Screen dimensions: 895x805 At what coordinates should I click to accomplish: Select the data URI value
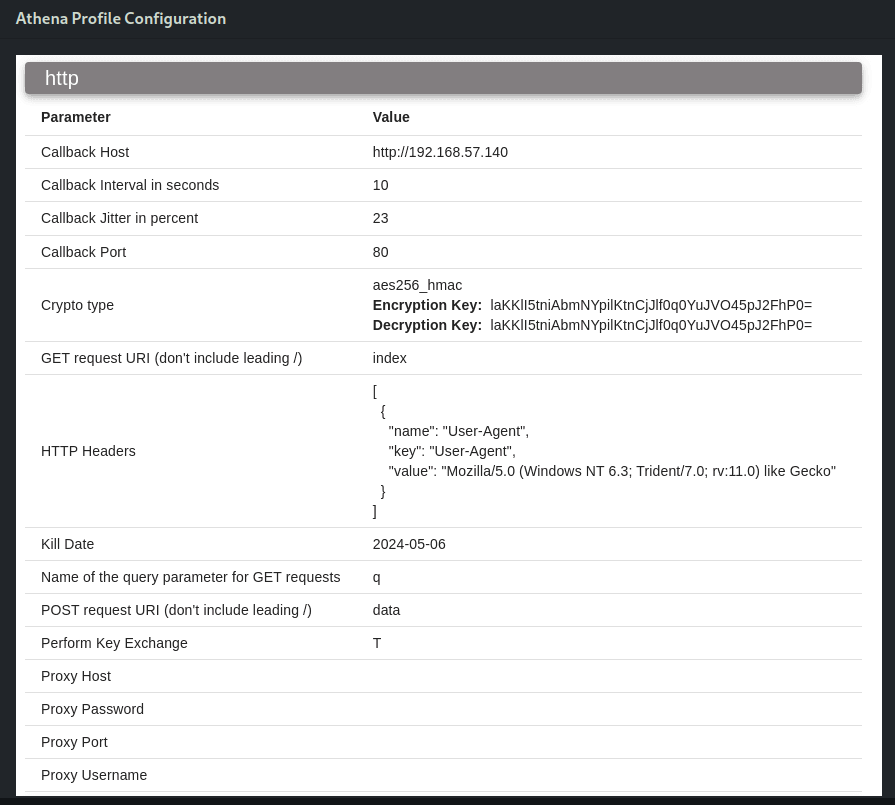point(386,610)
